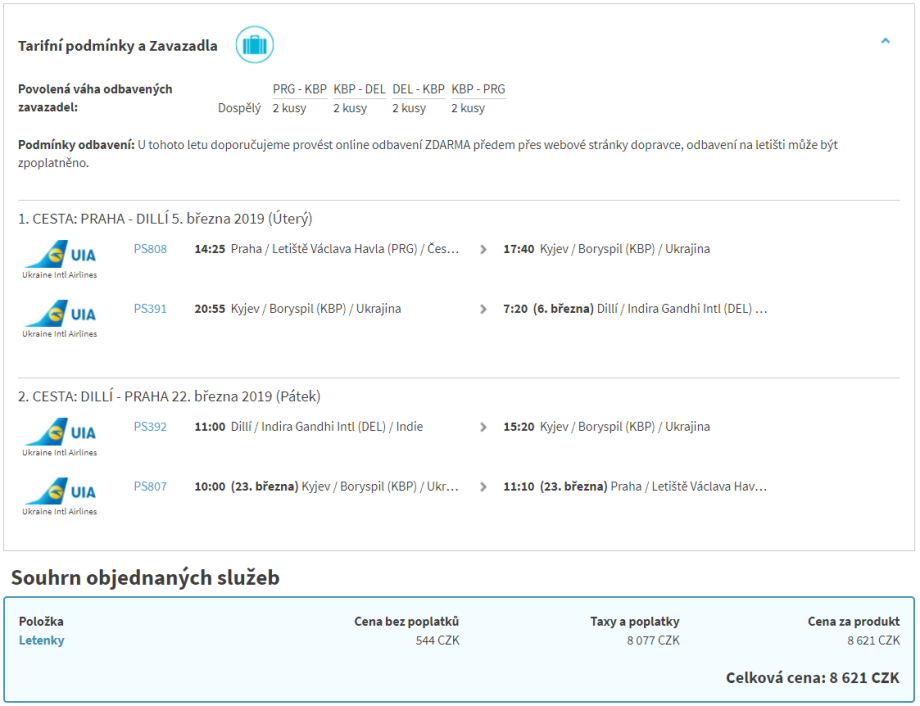Click UIA airline logo for flight PS392

point(60,437)
